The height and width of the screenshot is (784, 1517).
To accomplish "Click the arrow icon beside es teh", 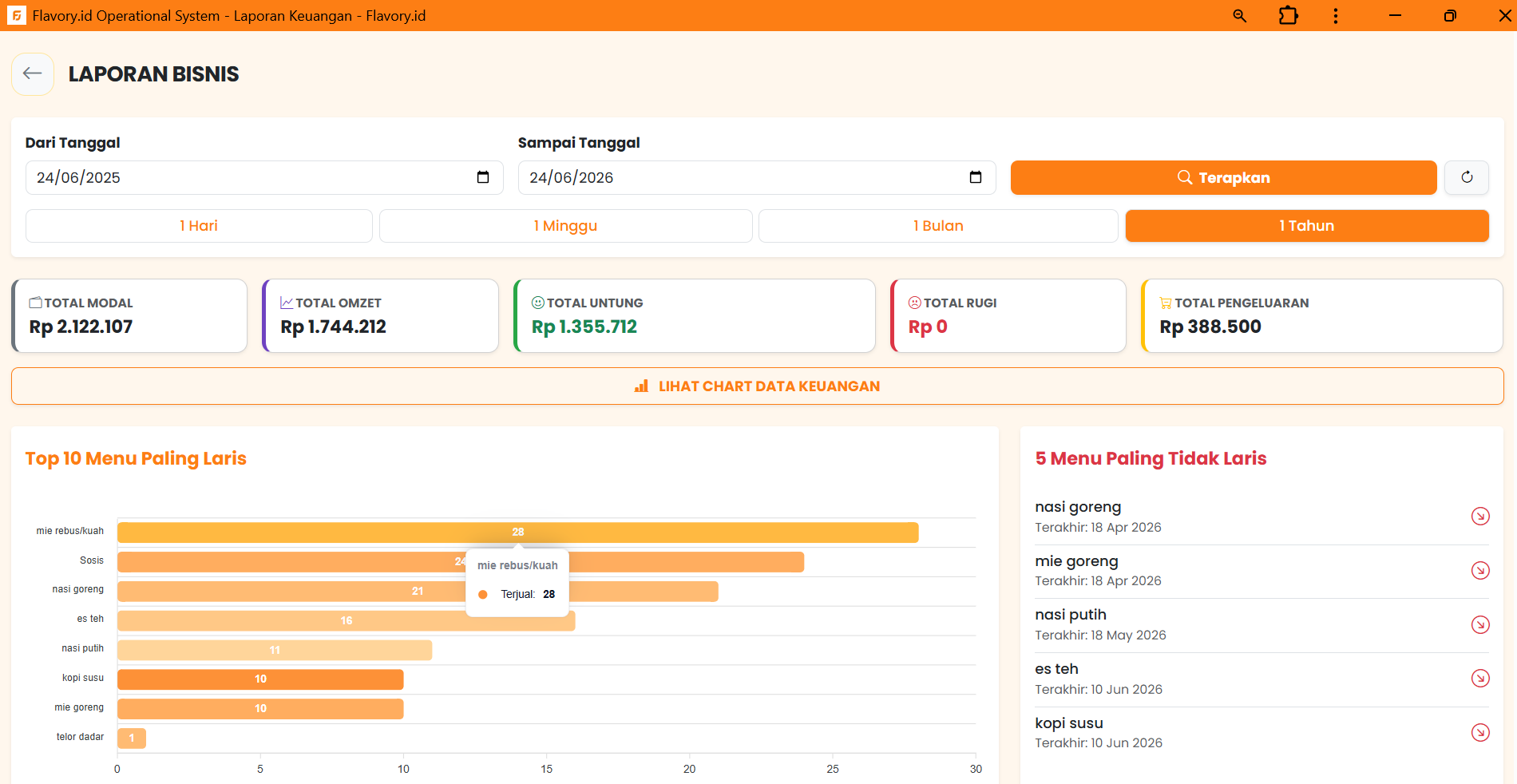I will click(x=1480, y=679).
